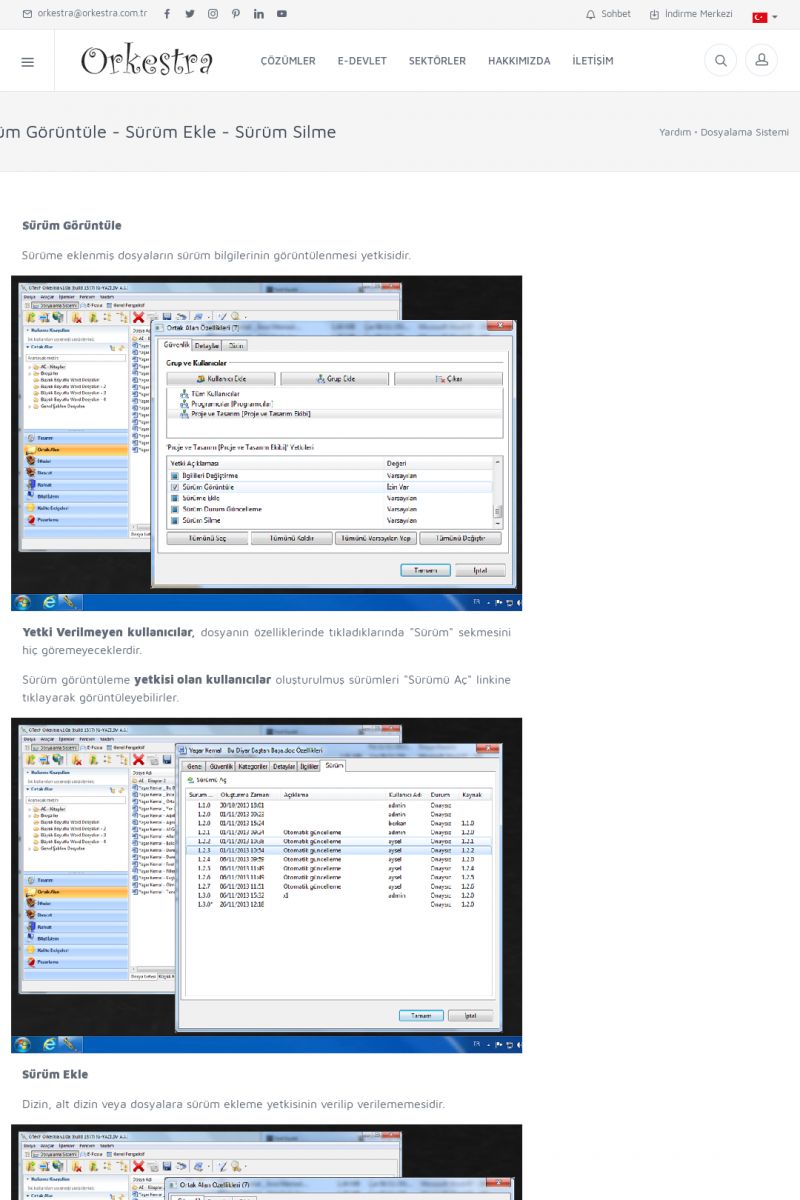
Task: Open the İLETİŞİM menu
Action: [x=593, y=61]
